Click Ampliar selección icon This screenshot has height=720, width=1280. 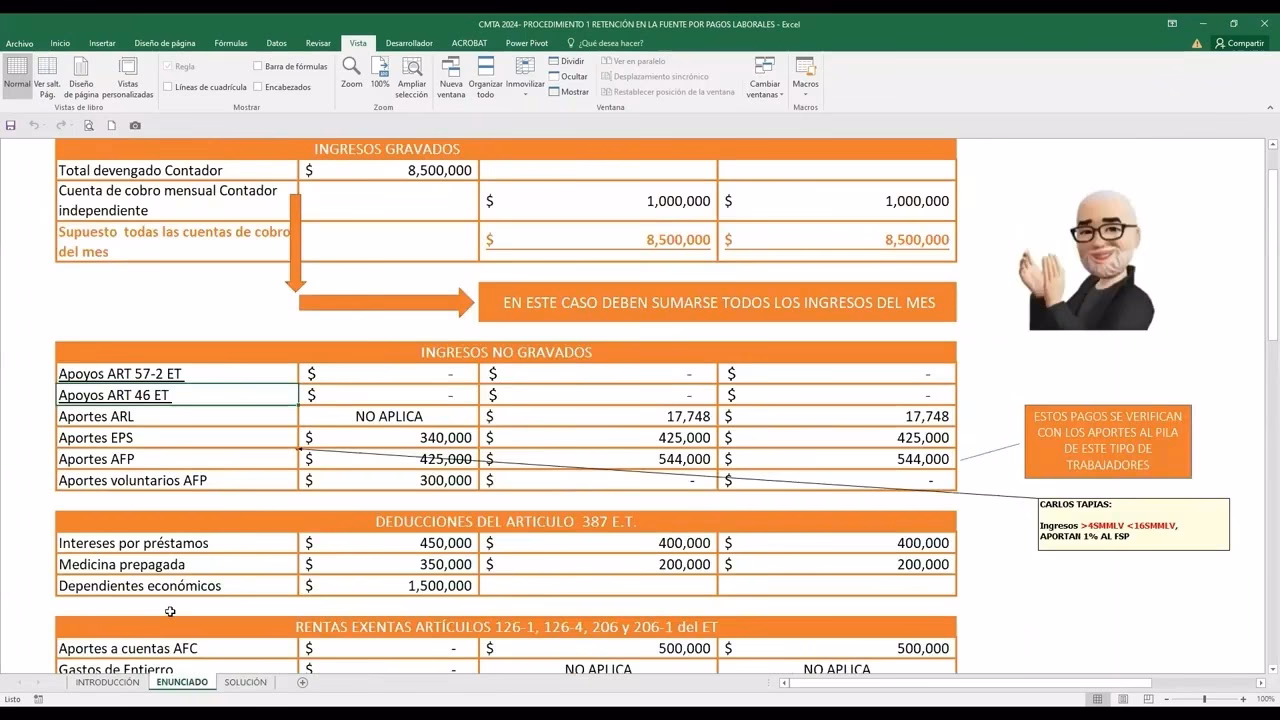(412, 67)
